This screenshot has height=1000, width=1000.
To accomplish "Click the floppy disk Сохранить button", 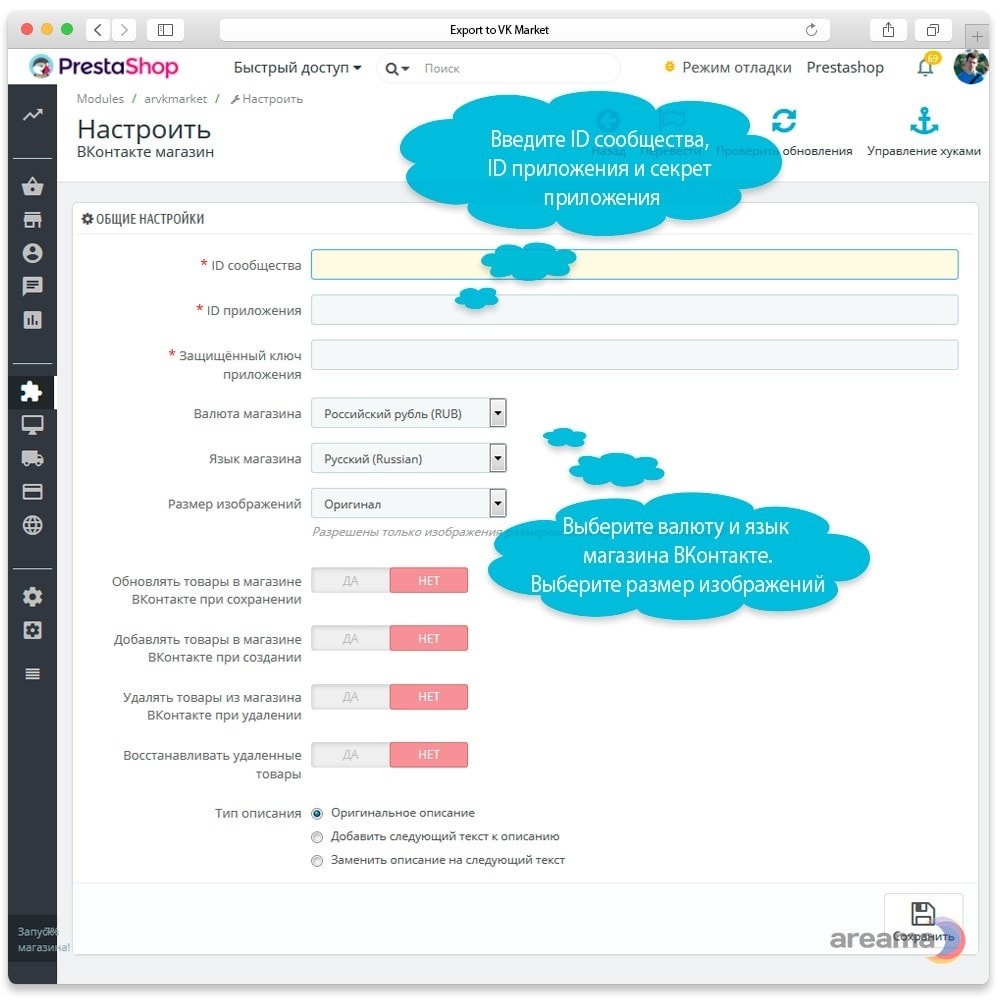I will click(923, 922).
